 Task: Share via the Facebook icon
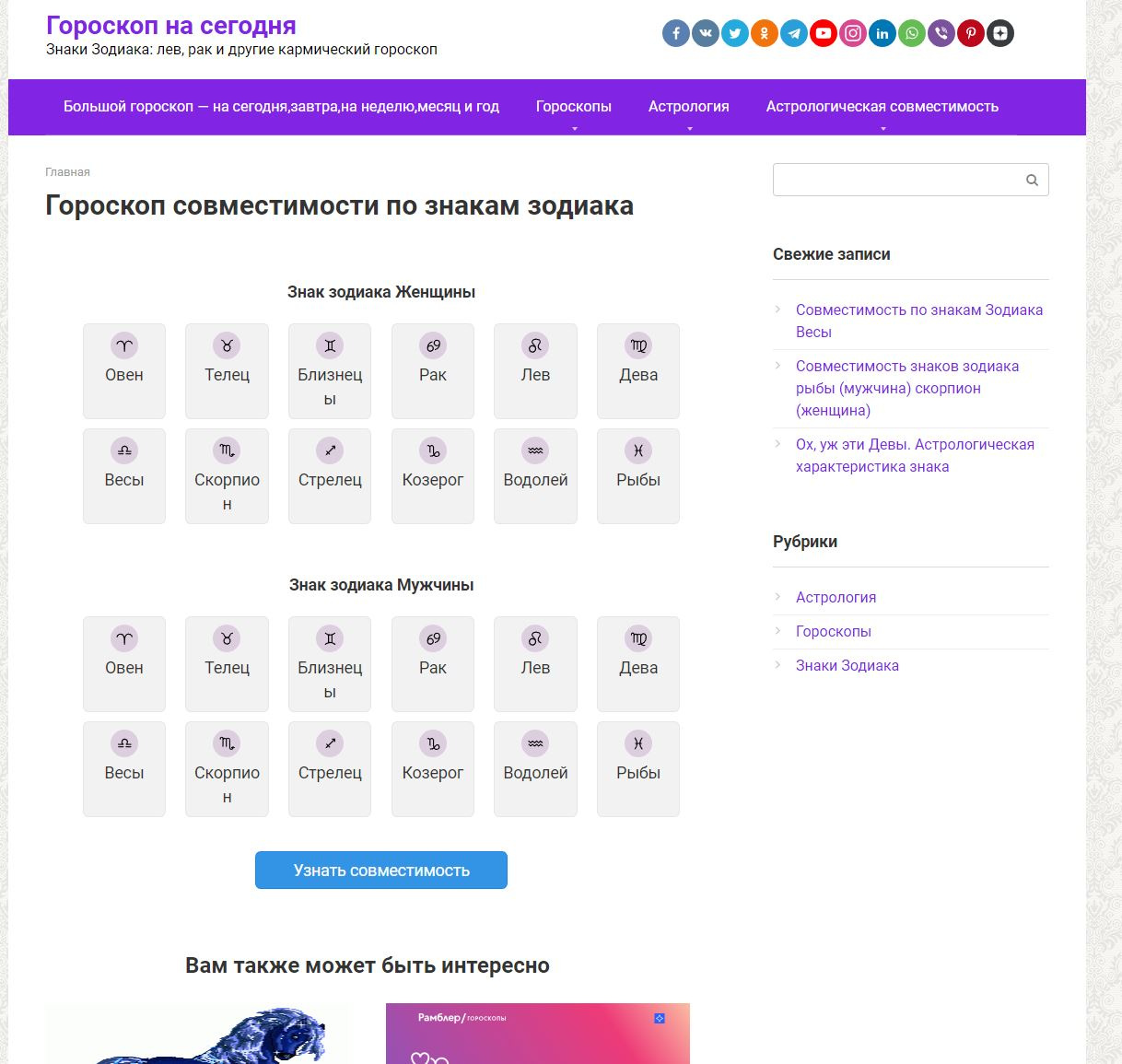676,33
